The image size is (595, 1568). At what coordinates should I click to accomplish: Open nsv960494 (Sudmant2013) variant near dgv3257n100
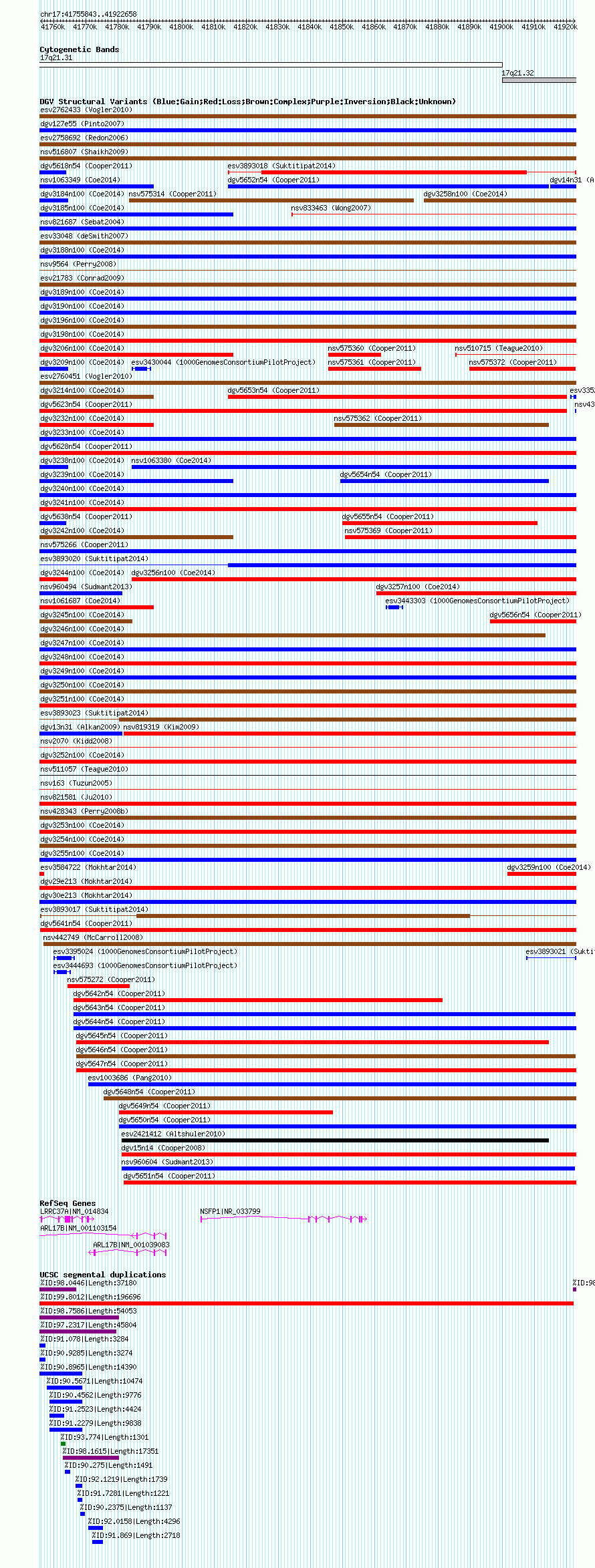coord(86,587)
